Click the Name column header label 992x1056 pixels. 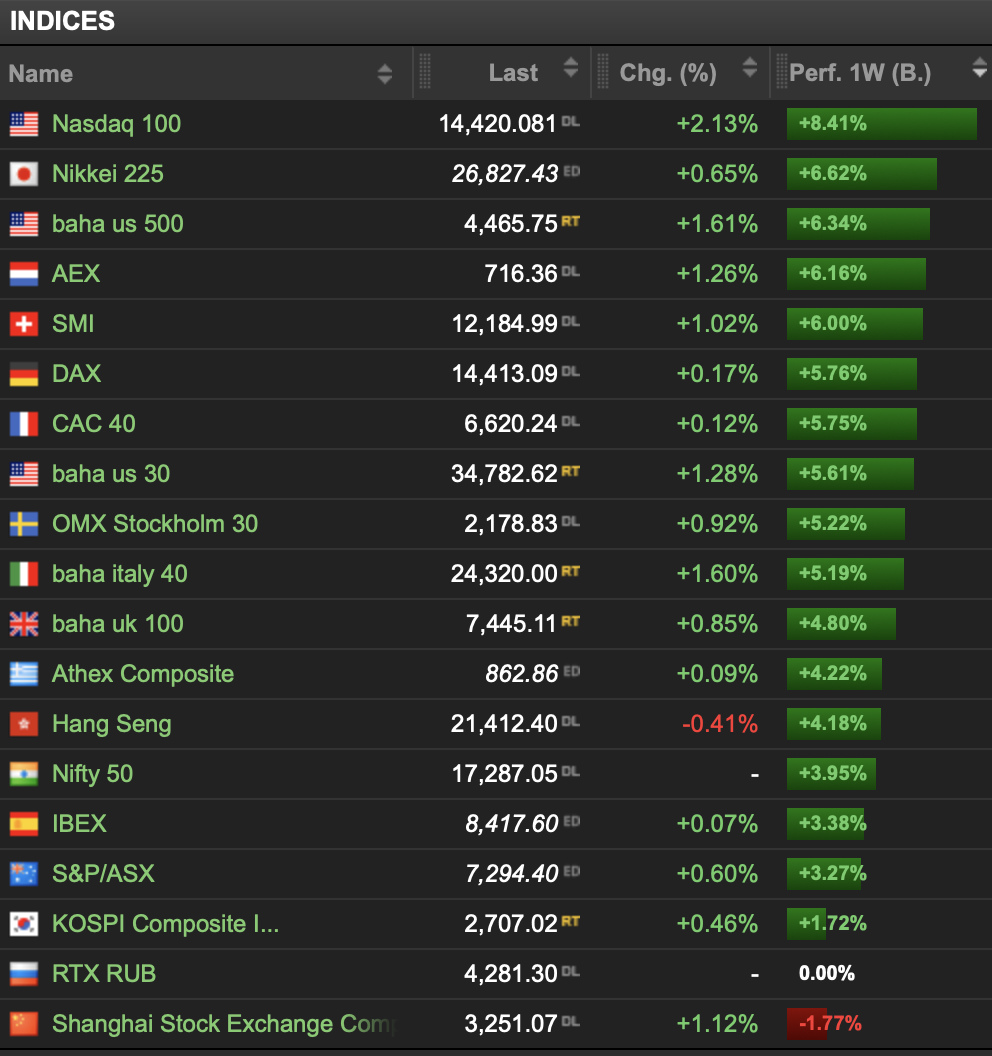[40, 73]
